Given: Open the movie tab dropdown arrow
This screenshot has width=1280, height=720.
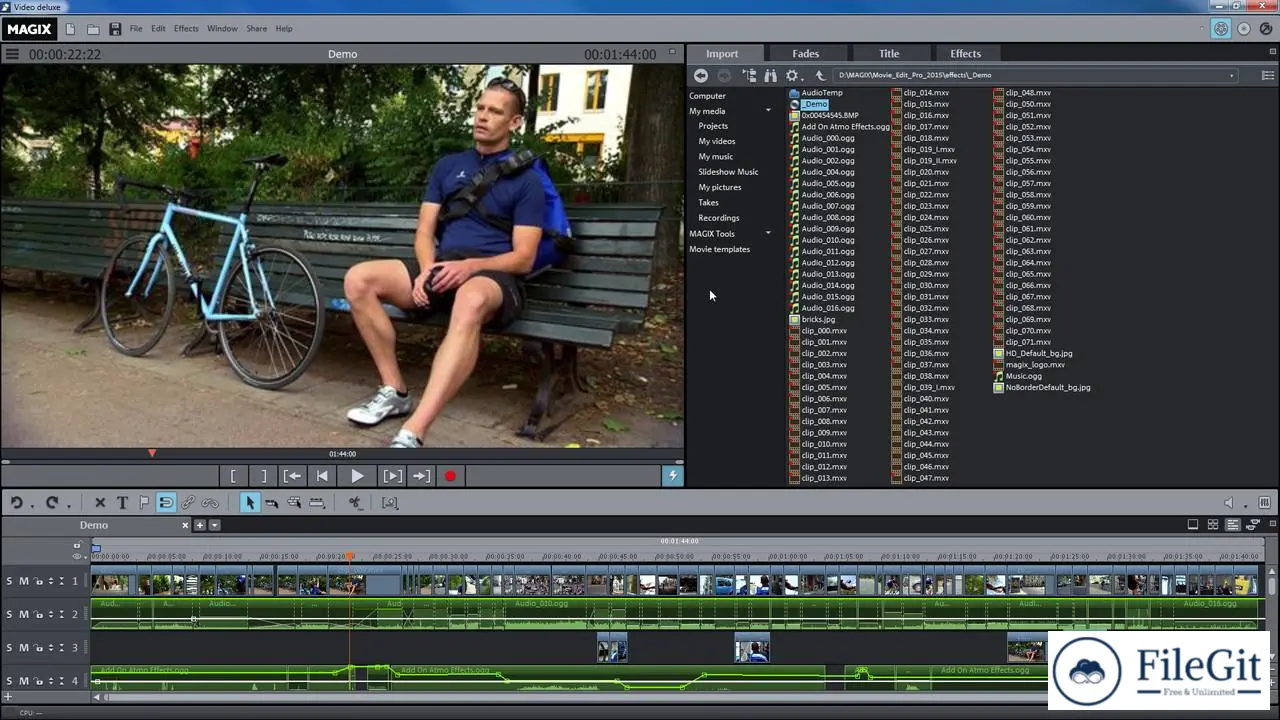Looking at the screenshot, I should 214,525.
